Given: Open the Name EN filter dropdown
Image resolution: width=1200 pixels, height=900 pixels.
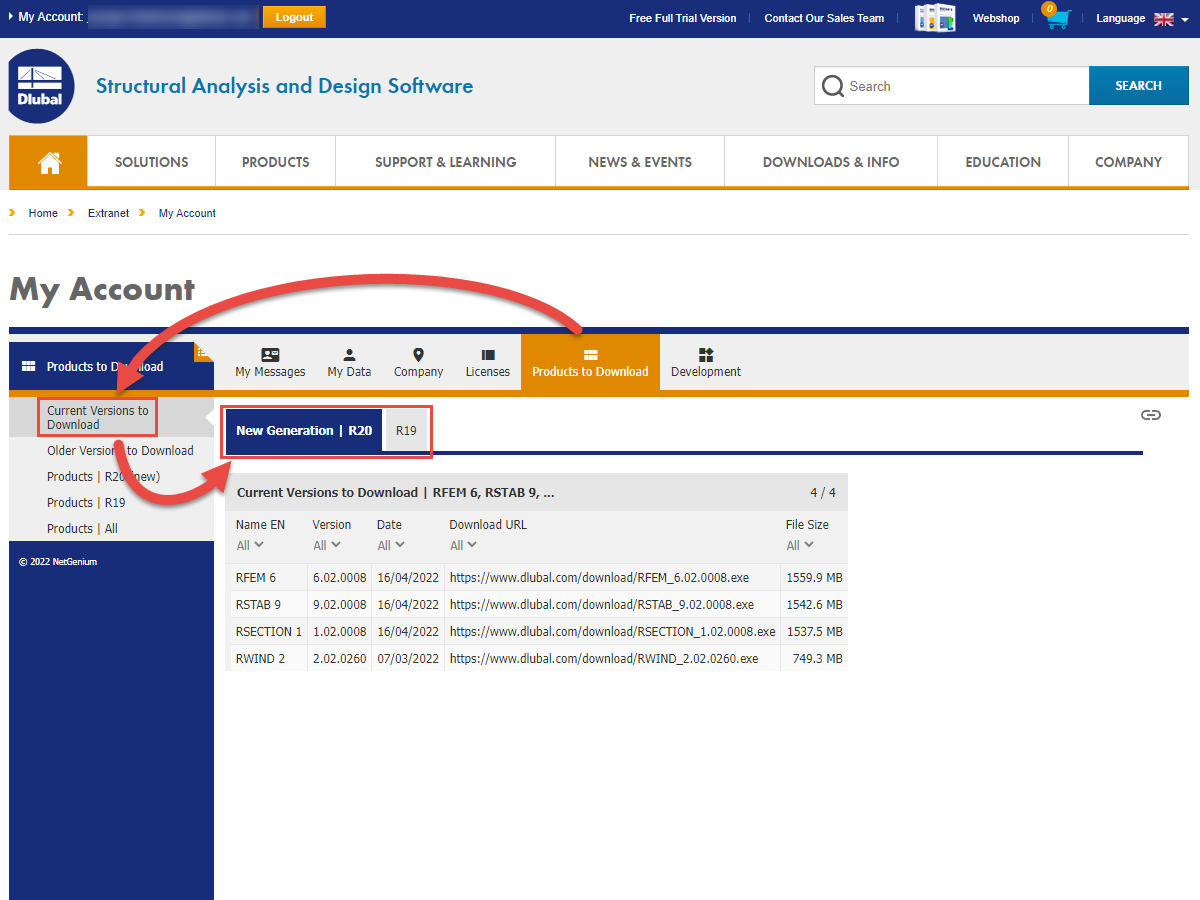Looking at the screenshot, I should [250, 545].
